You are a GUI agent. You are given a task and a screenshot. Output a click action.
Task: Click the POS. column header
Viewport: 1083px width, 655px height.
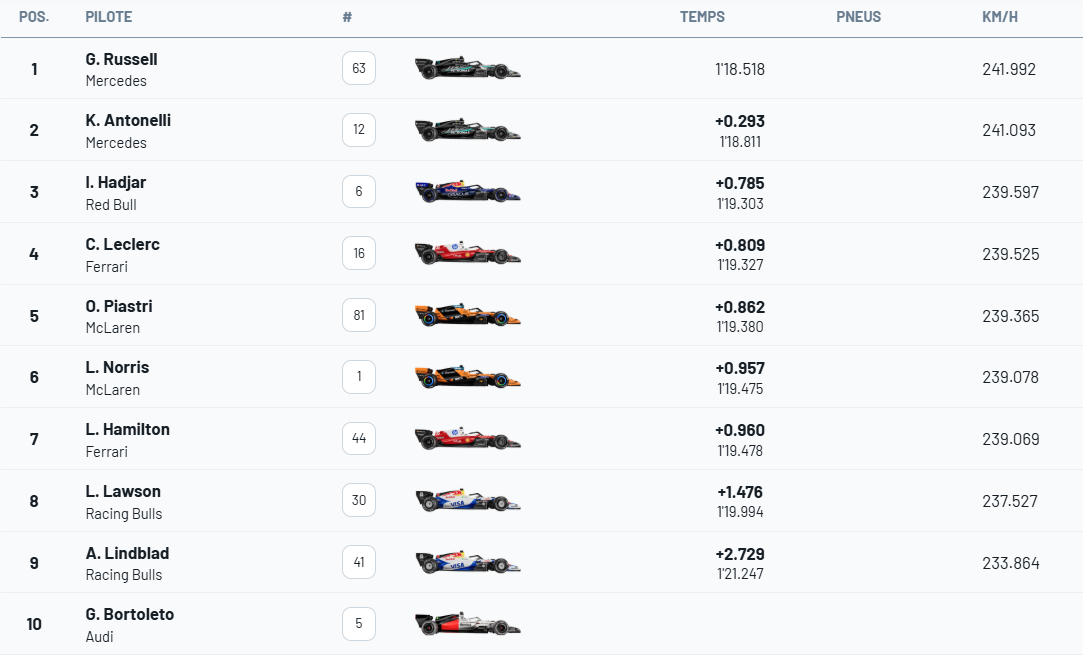[34, 17]
